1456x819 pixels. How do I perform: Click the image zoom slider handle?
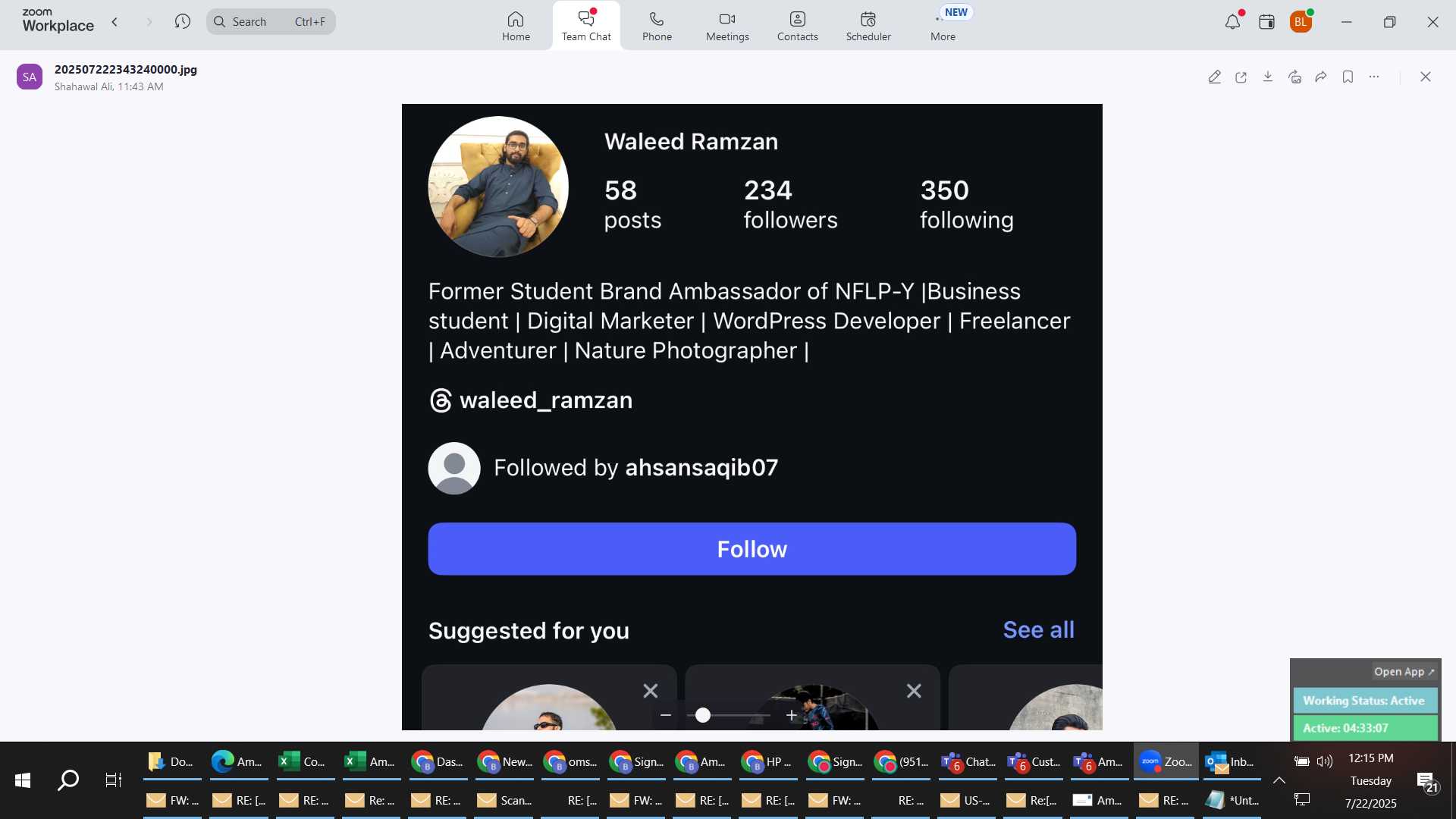tap(703, 715)
